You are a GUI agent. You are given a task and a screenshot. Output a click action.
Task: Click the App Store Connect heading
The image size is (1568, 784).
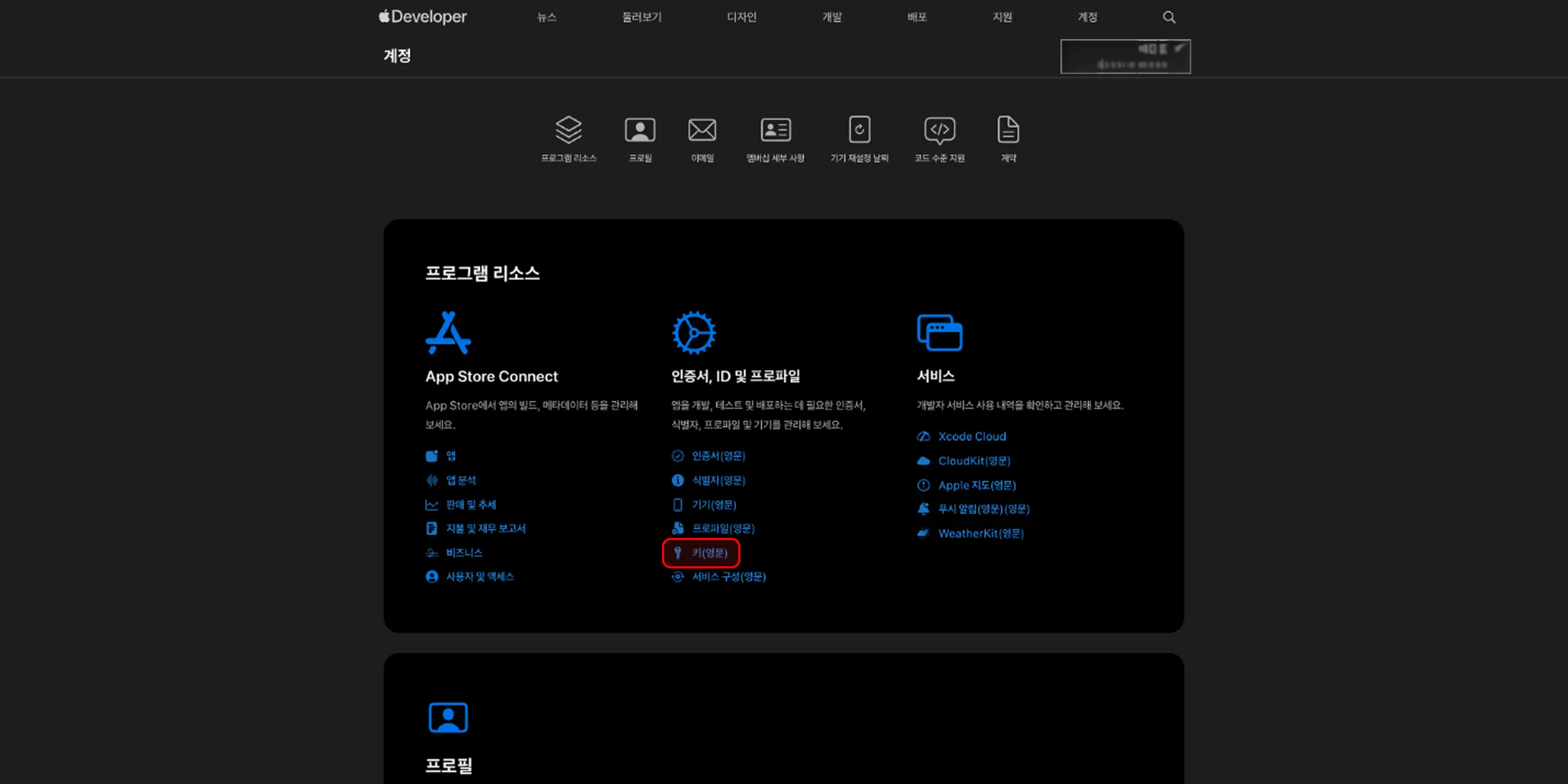tap(491, 376)
